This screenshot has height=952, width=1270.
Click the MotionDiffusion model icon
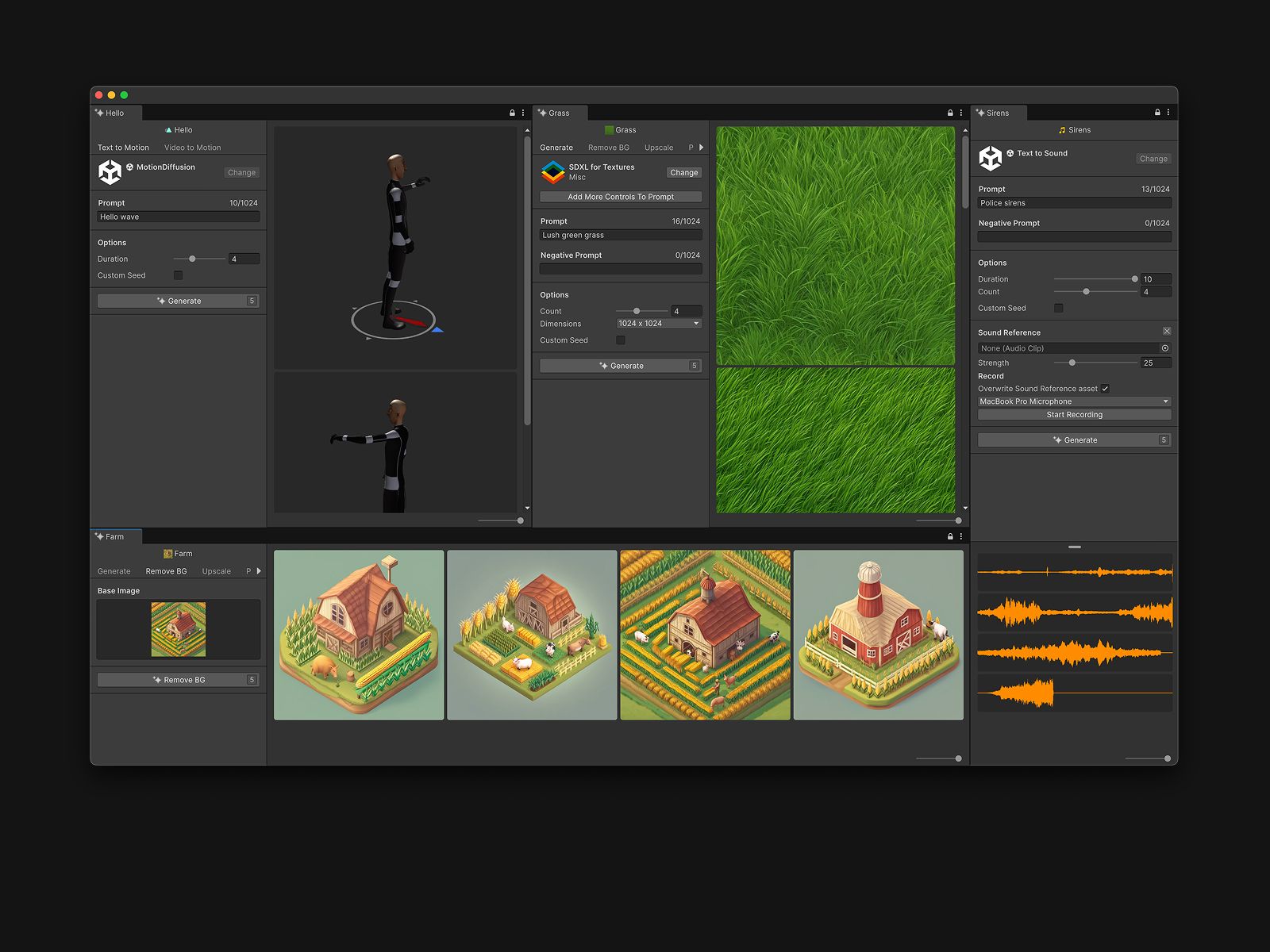pos(110,171)
